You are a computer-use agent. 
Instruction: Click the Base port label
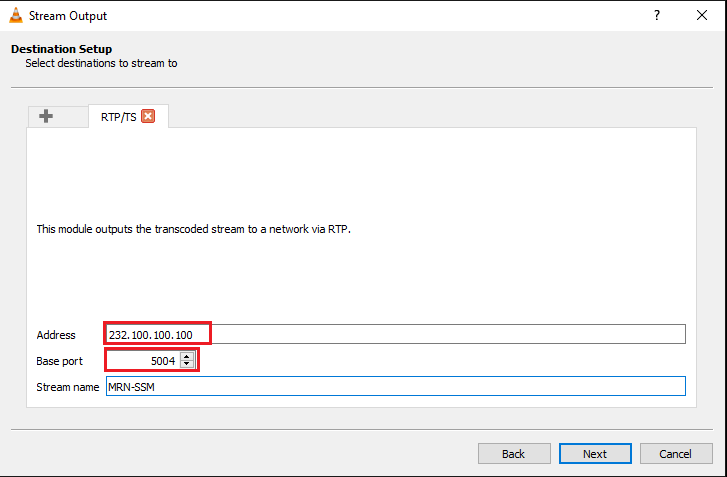pos(60,360)
